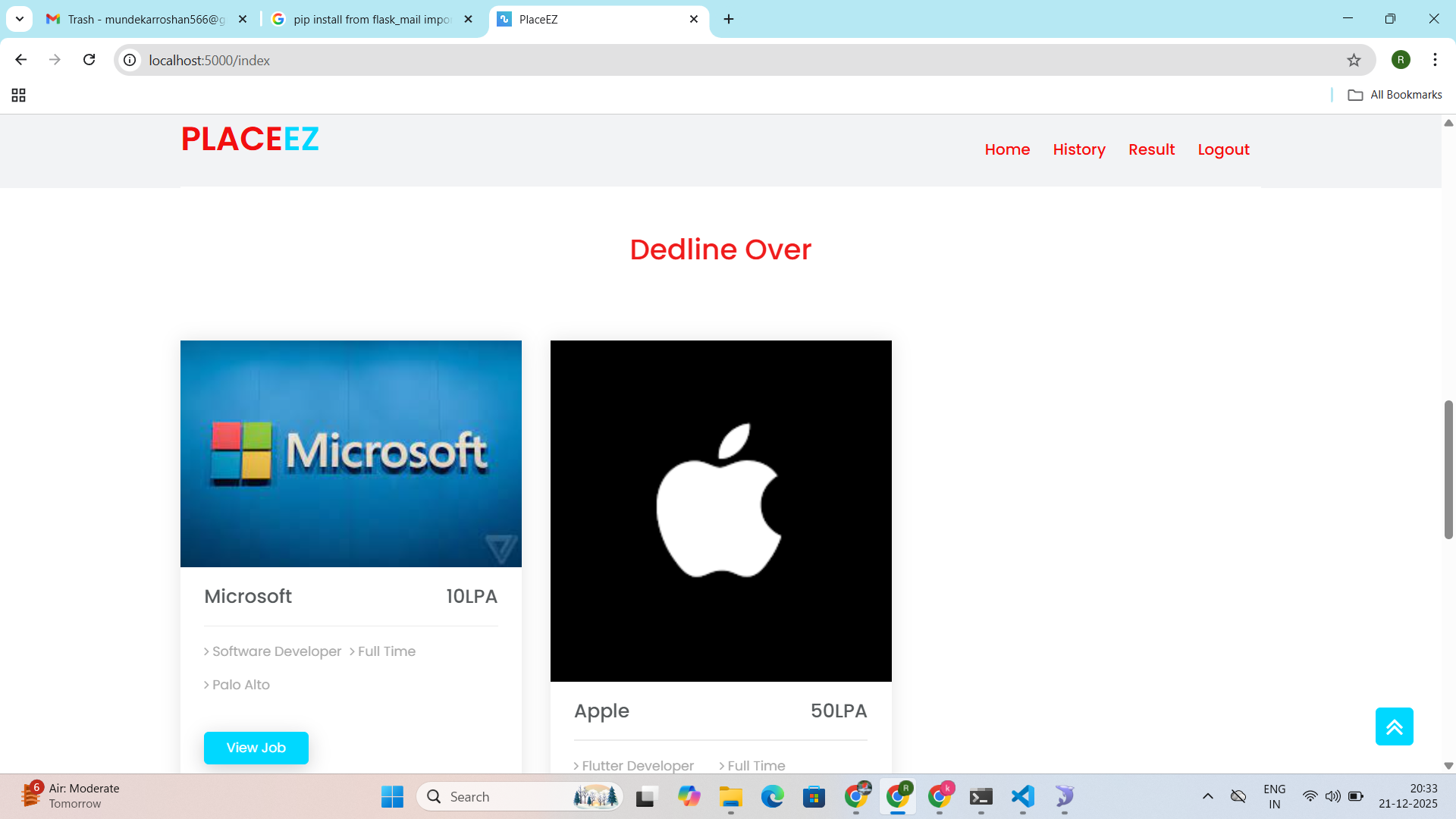Click View Job for Microsoft
Screen dimensions: 1456x819
point(256,748)
